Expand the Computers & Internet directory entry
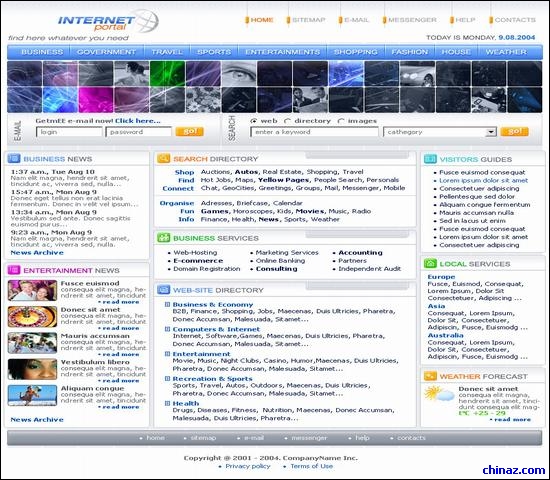This screenshot has width=550, height=480. click(167, 329)
